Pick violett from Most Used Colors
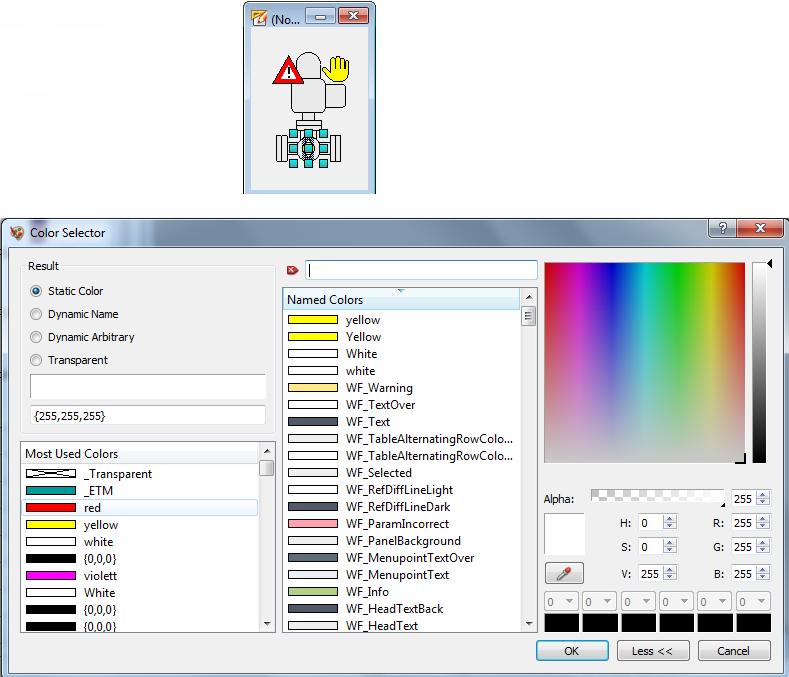The width and height of the screenshot is (789, 677). (x=99, y=576)
